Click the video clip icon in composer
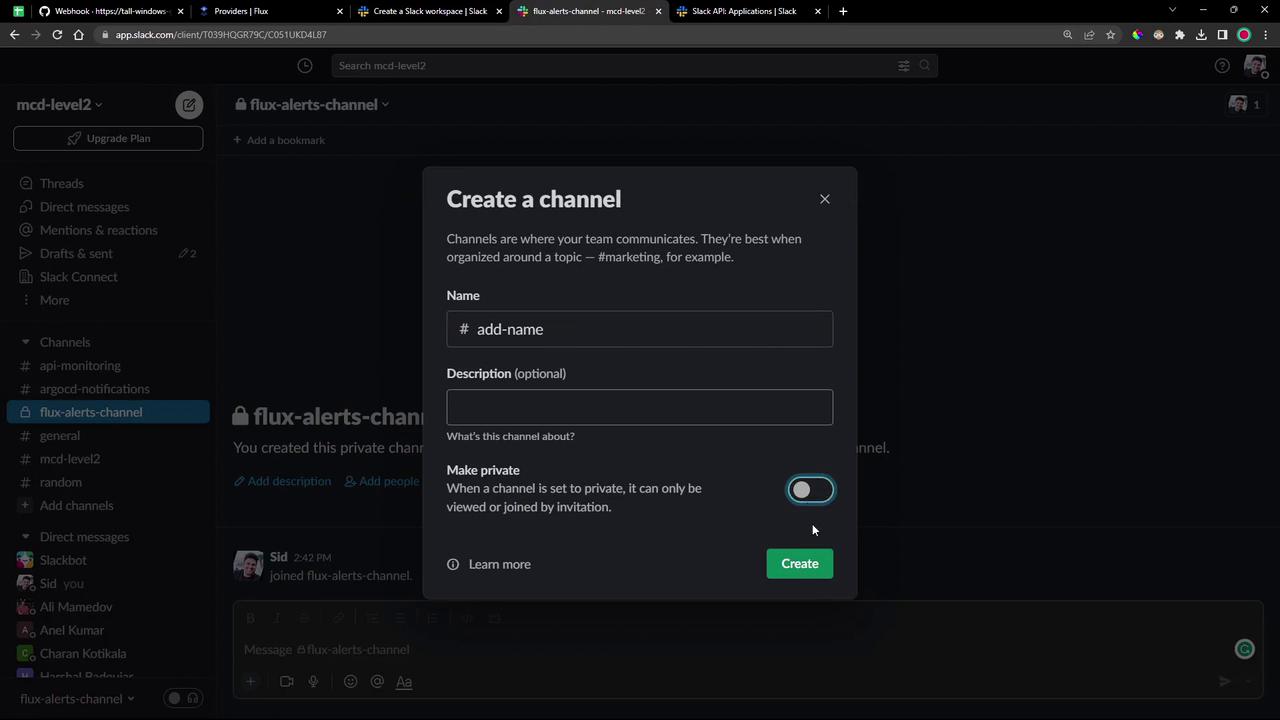This screenshot has width=1280, height=720. point(286,682)
